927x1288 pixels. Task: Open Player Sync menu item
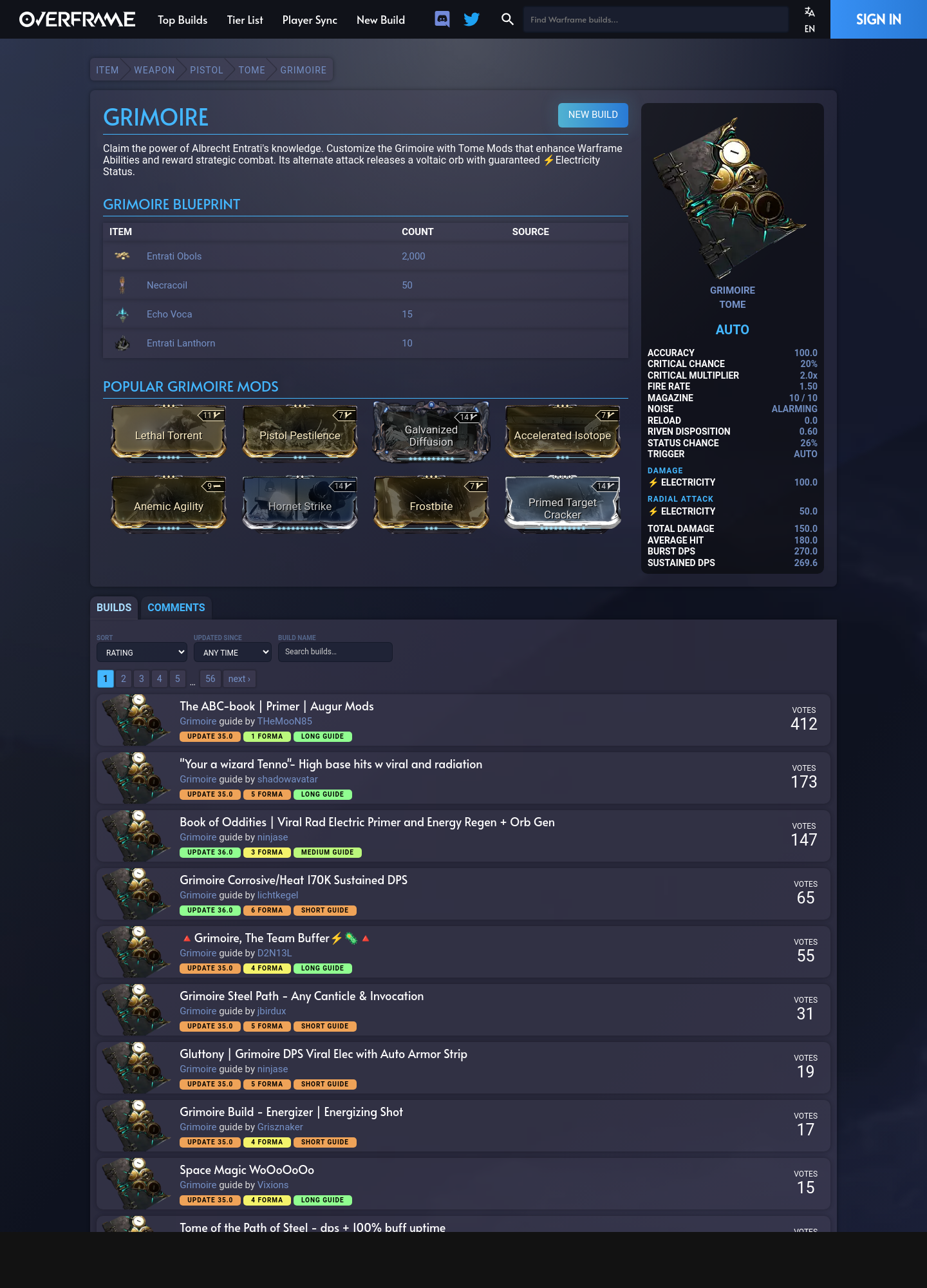click(310, 20)
